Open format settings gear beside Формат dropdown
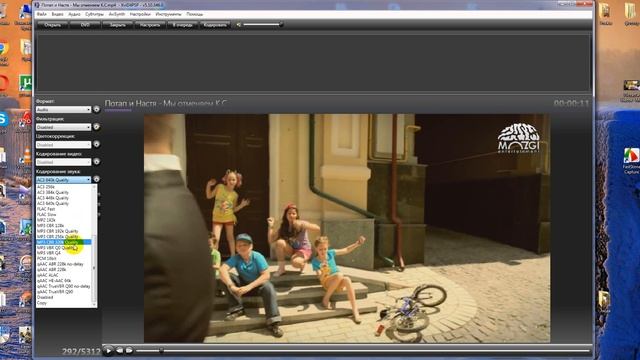 pyautogui.click(x=96, y=109)
